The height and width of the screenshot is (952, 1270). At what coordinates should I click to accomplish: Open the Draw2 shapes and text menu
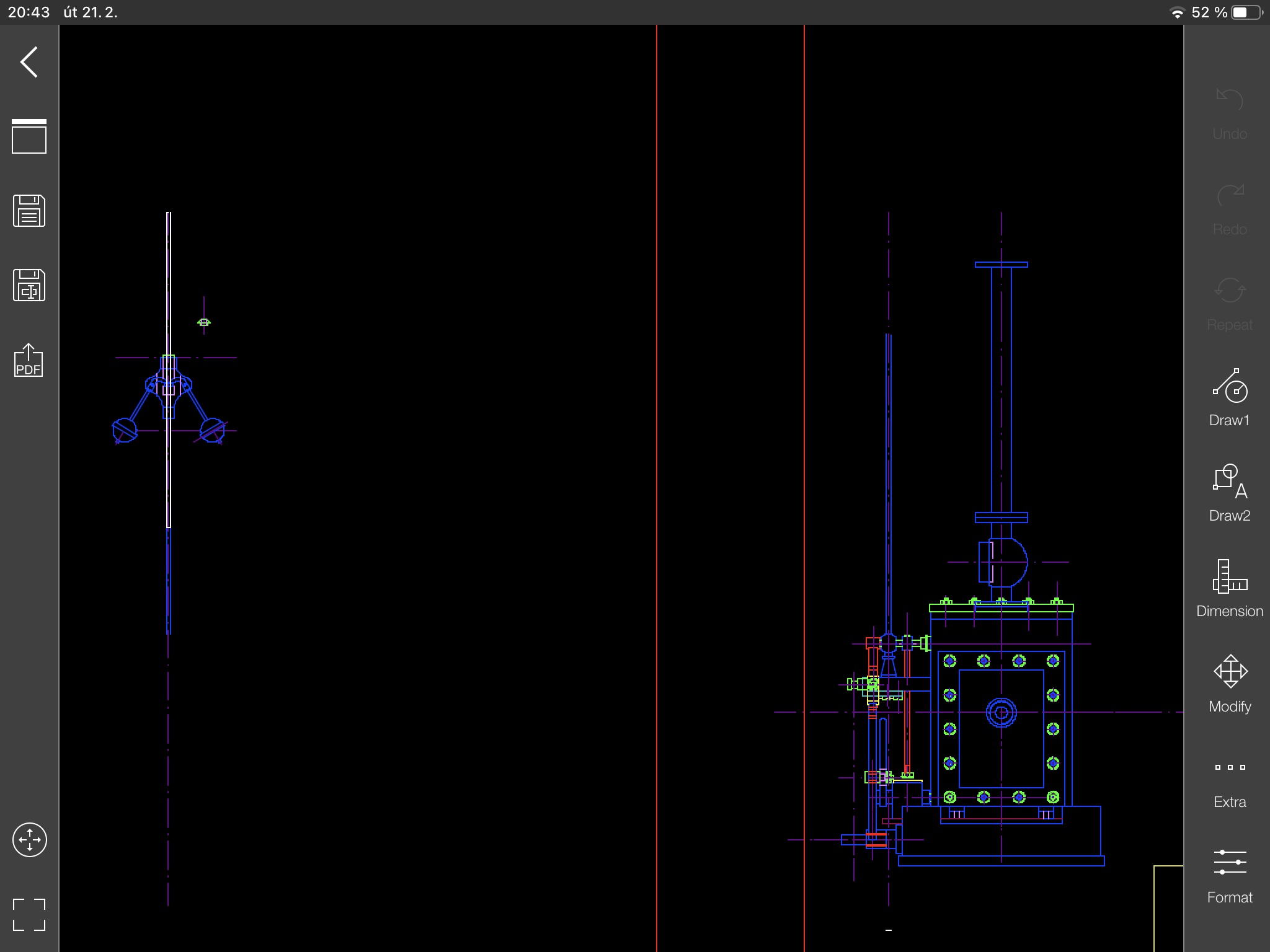coord(1230,493)
